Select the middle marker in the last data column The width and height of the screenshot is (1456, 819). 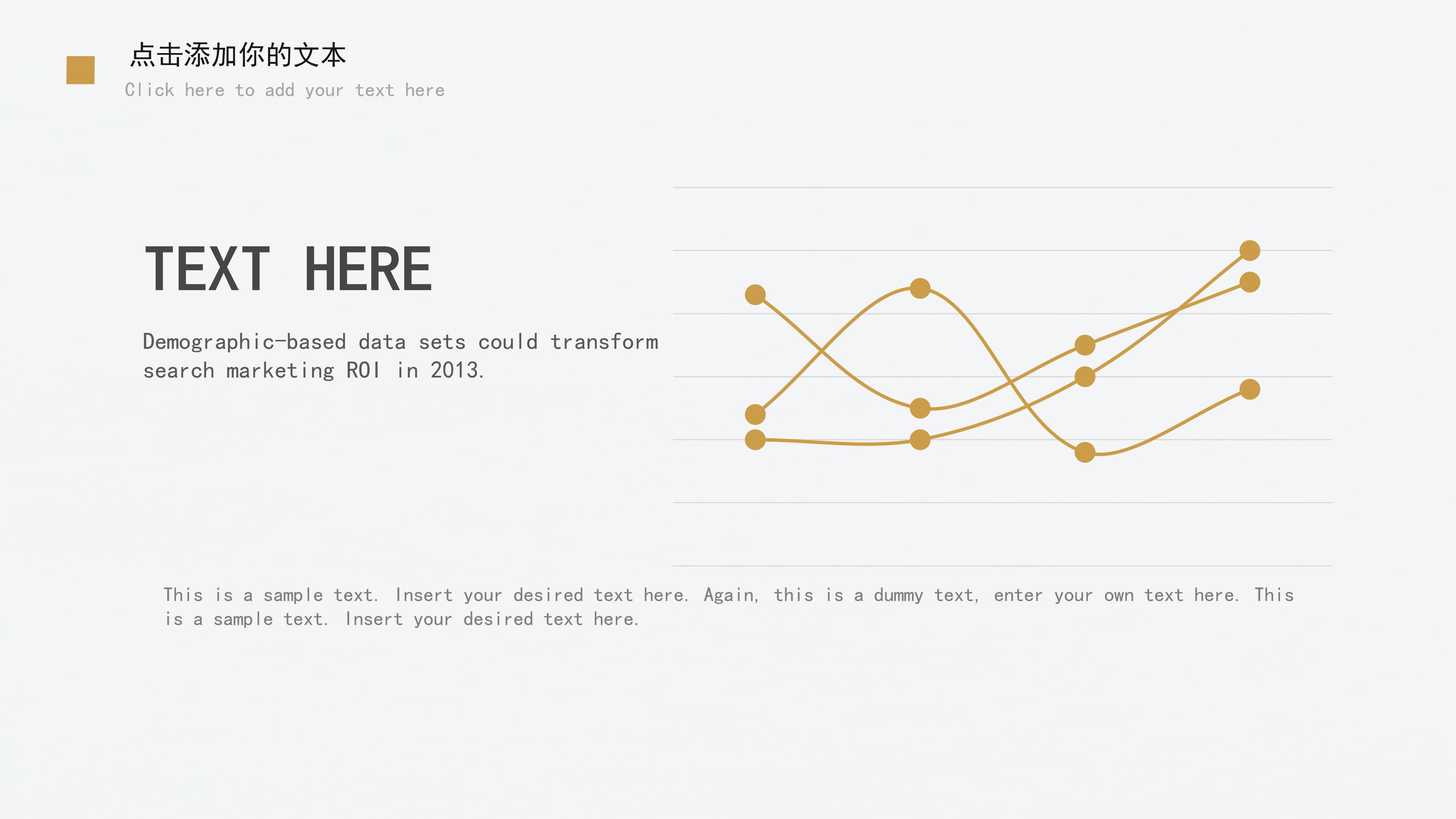tap(1249, 282)
